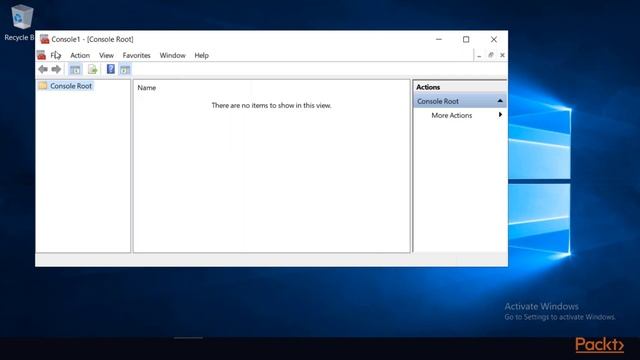
Task: Toggle the Show/Hide Action Pane icon
Action: 125,69
